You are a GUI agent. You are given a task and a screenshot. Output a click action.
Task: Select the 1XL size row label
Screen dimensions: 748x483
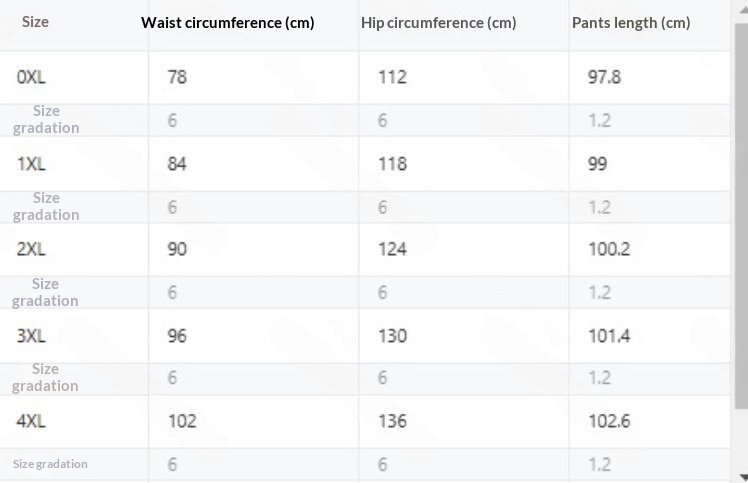click(31, 163)
